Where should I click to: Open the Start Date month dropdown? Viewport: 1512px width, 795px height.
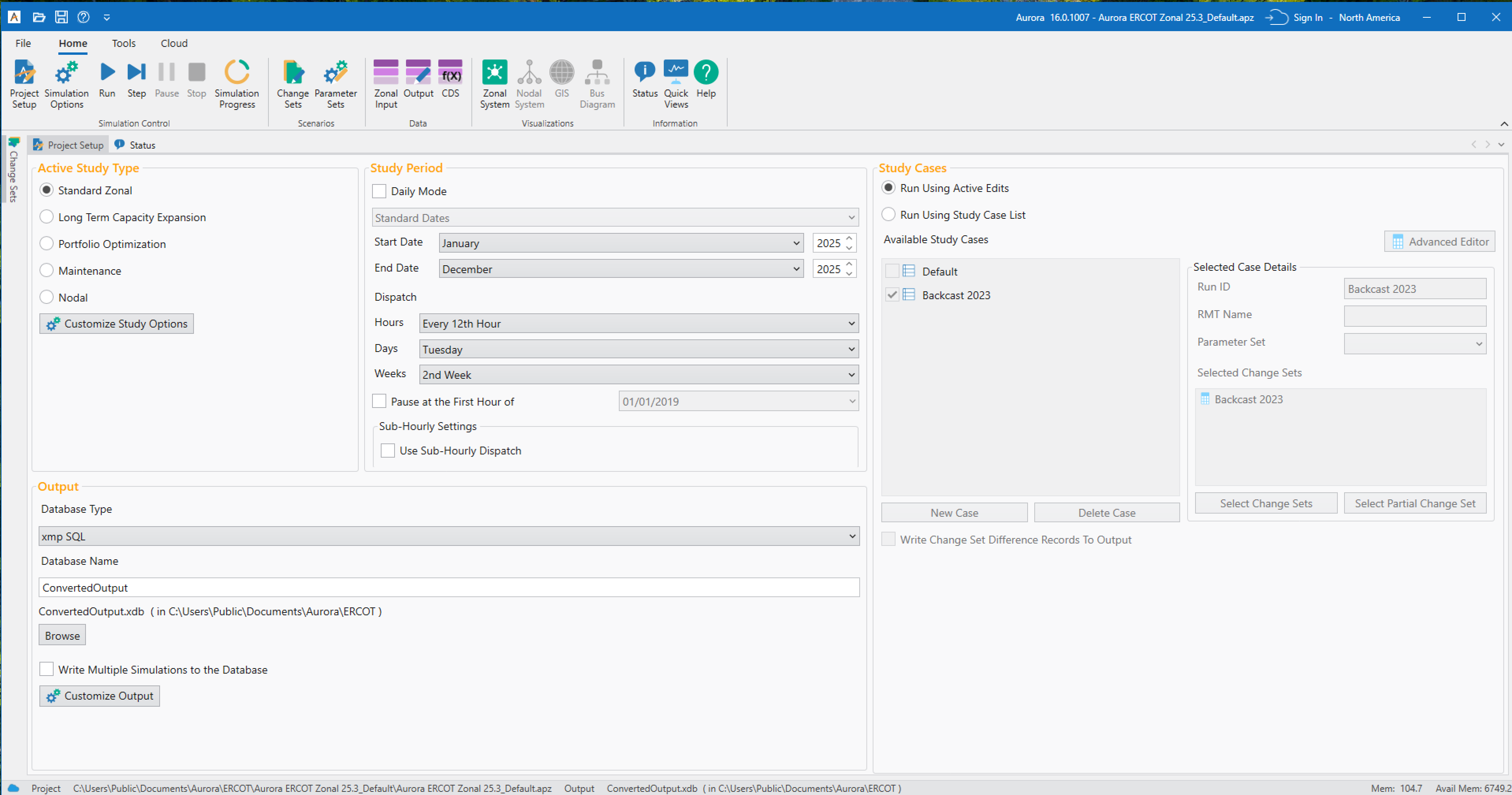point(620,243)
